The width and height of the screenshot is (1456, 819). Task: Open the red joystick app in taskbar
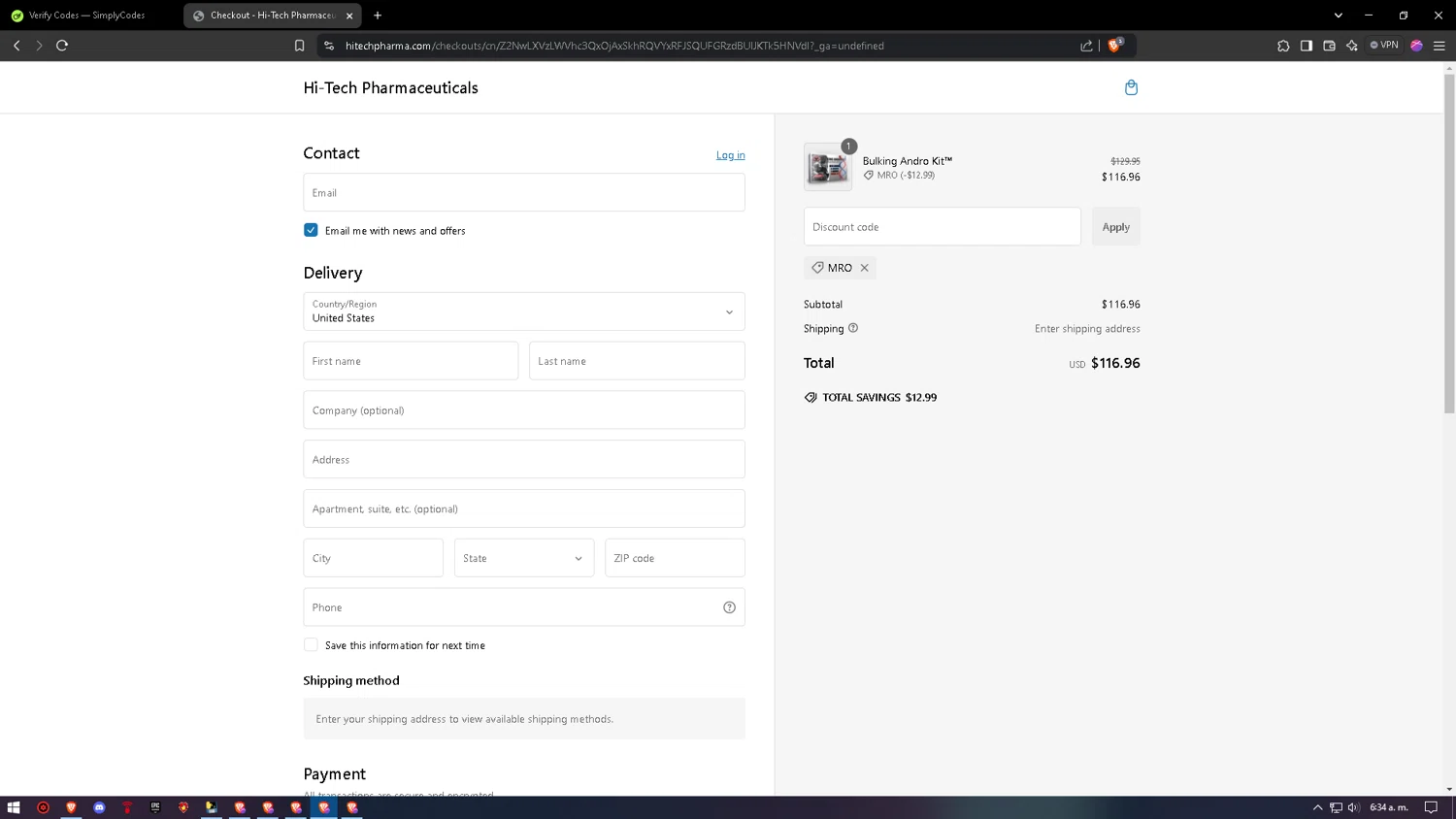tap(127, 807)
